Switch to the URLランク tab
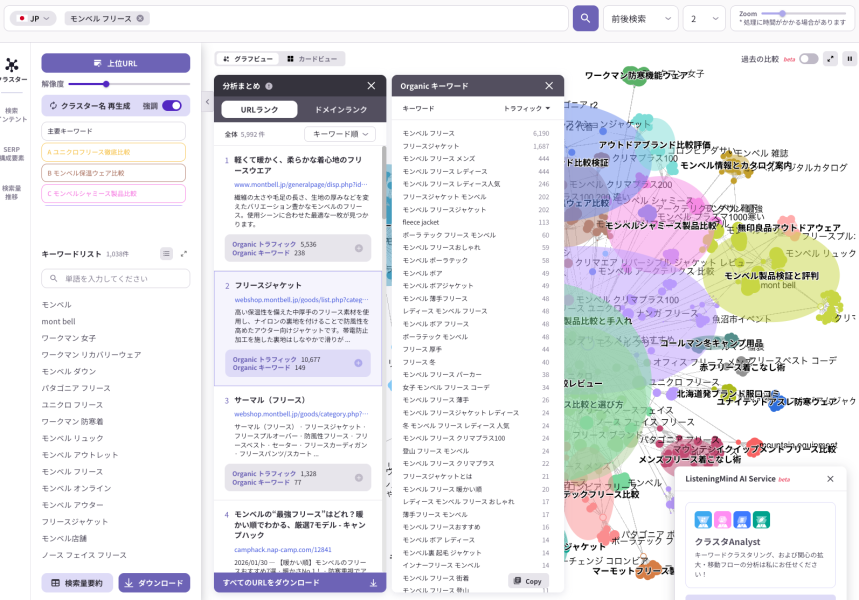The width and height of the screenshot is (859, 600). [259, 110]
